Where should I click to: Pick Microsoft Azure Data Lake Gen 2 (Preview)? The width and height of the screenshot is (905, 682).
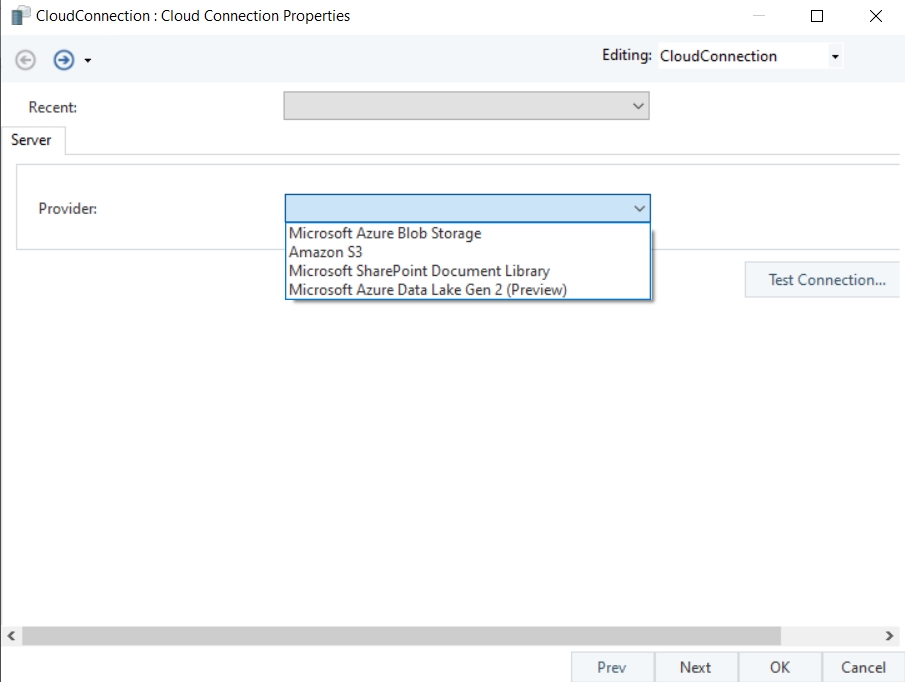[x=428, y=290]
